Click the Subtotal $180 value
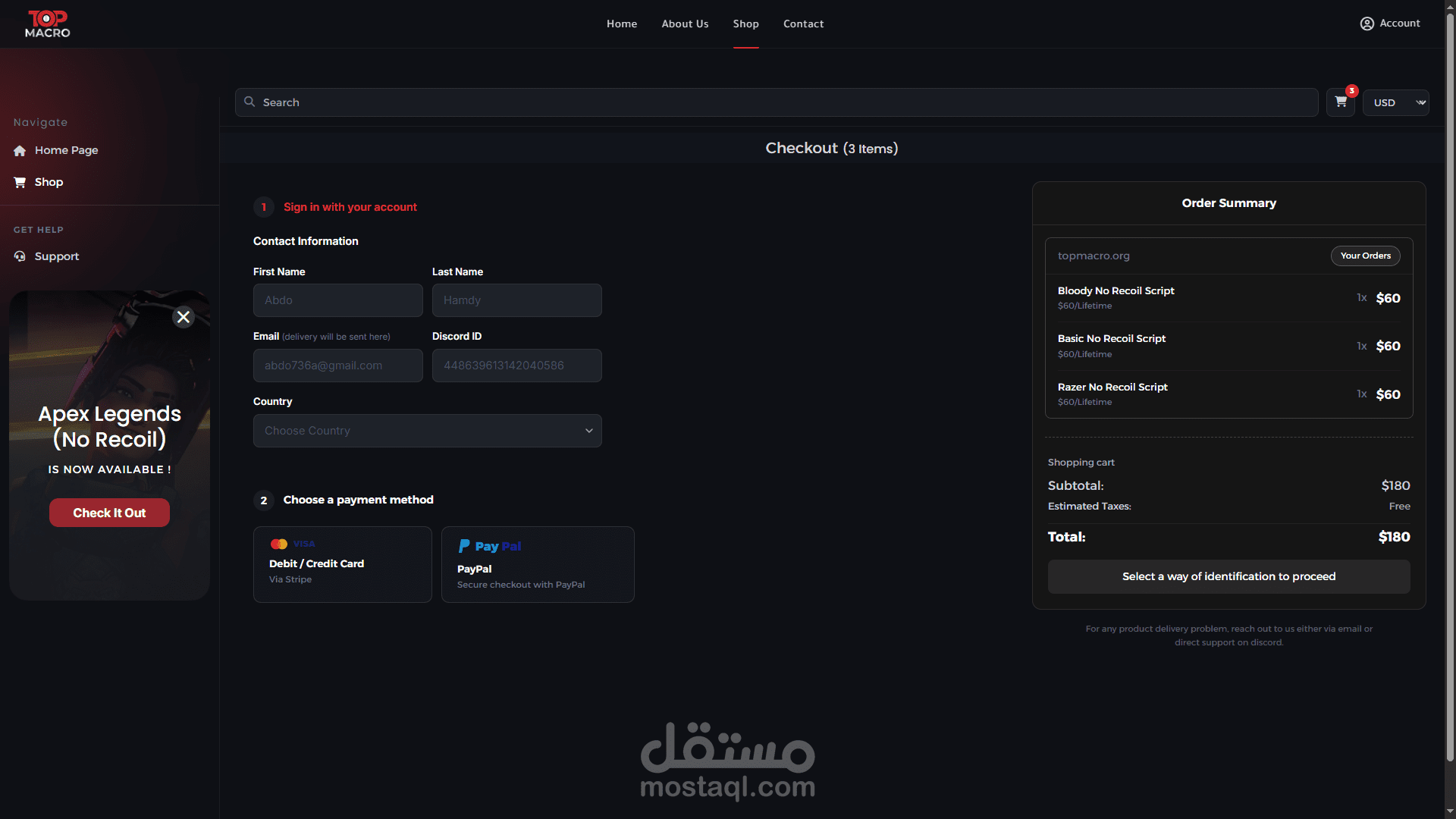1456x819 pixels. [x=1395, y=485]
